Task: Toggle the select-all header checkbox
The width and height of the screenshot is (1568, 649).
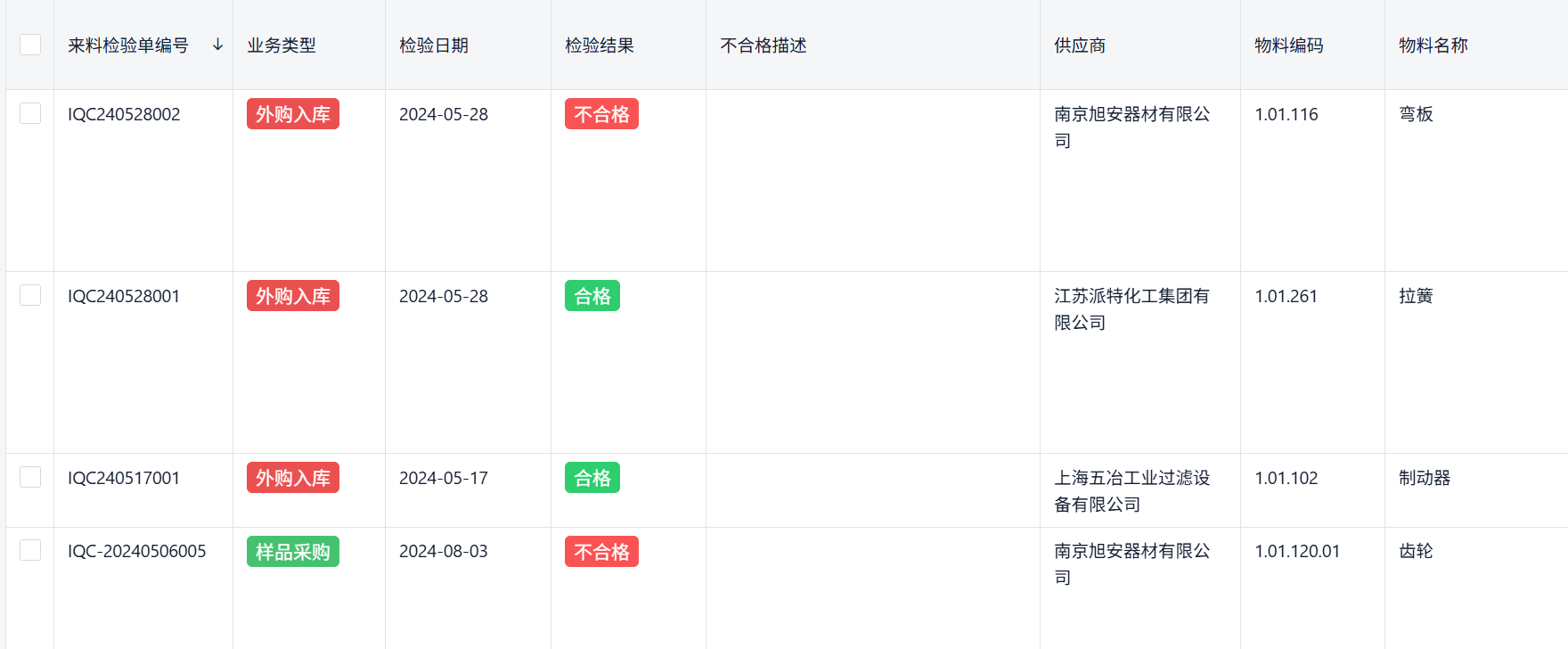Action: click(30, 45)
